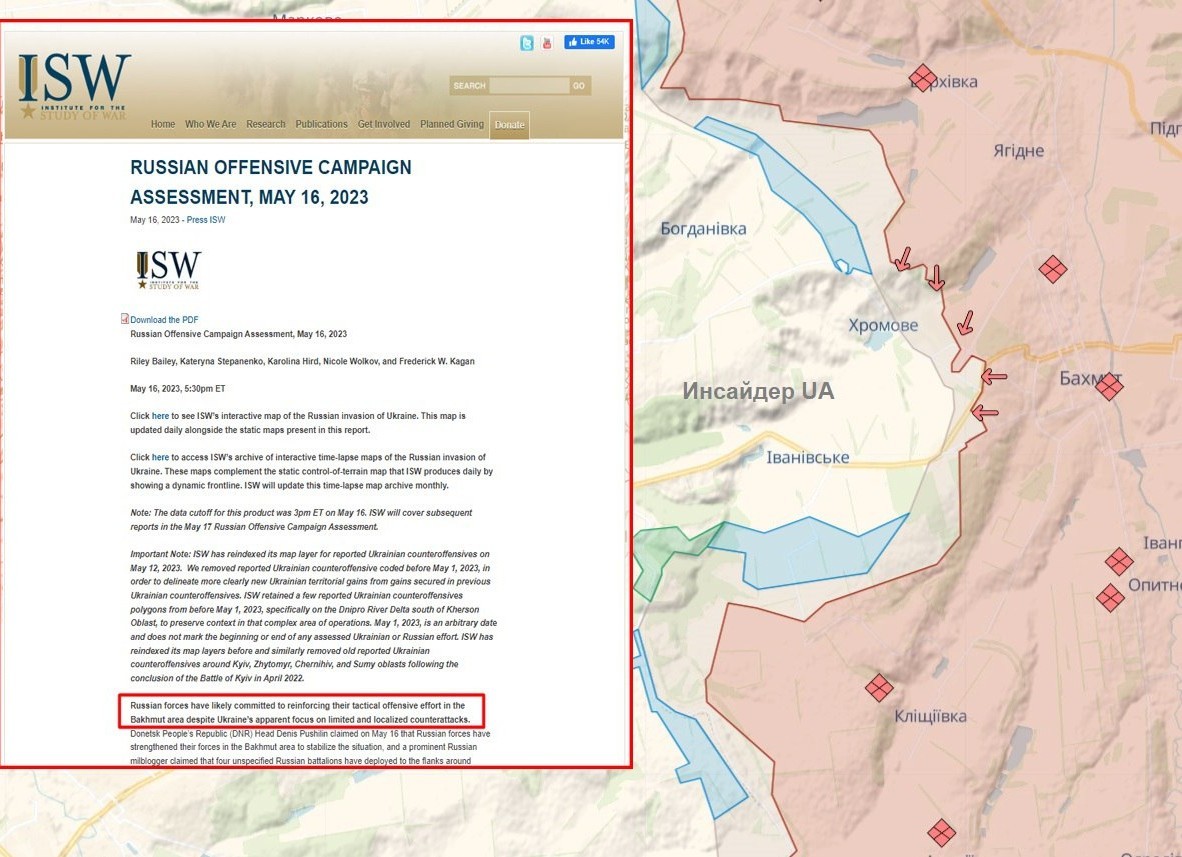Screen dimensions: 1182x857
Task: Click the red diamond marker on Бахмут label
Action: pos(1109,387)
